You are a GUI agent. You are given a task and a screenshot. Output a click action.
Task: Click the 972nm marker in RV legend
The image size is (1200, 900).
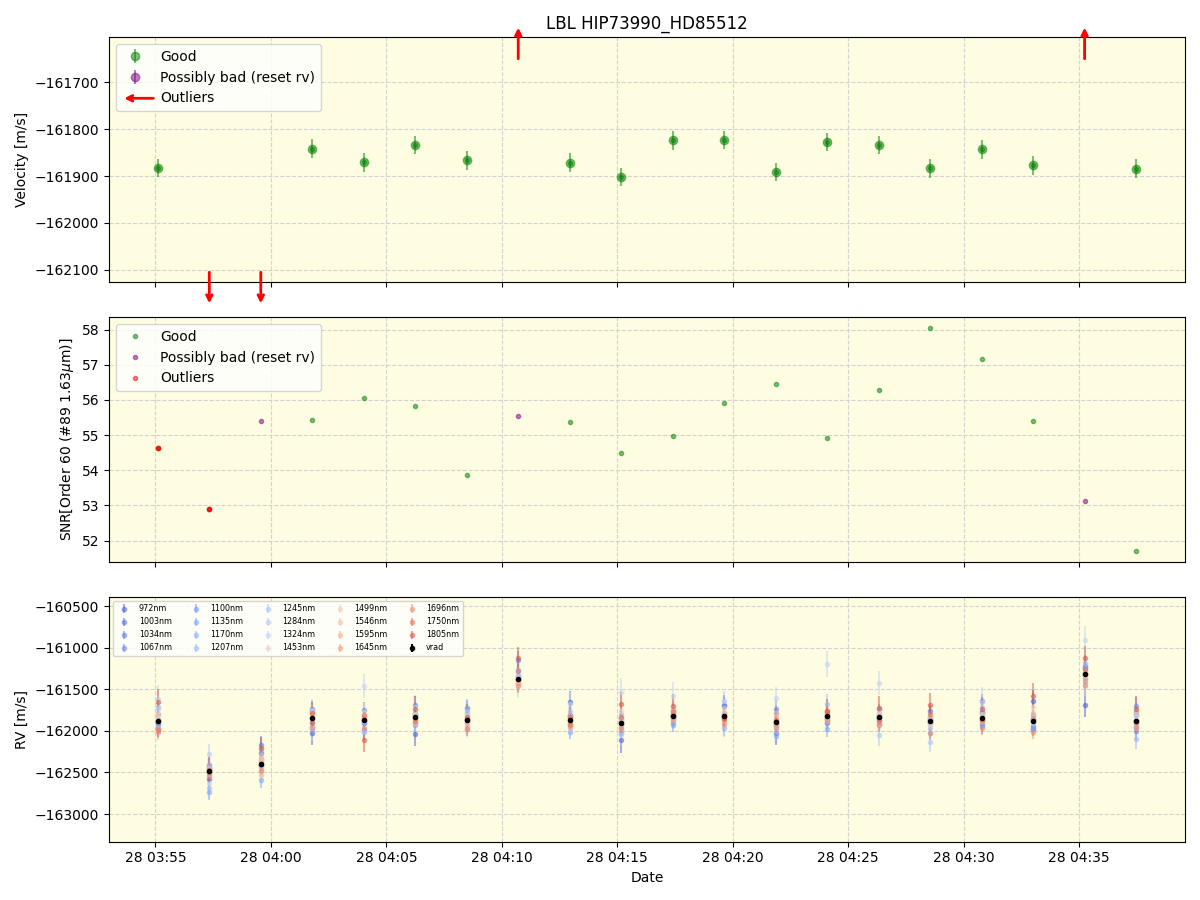coord(124,608)
